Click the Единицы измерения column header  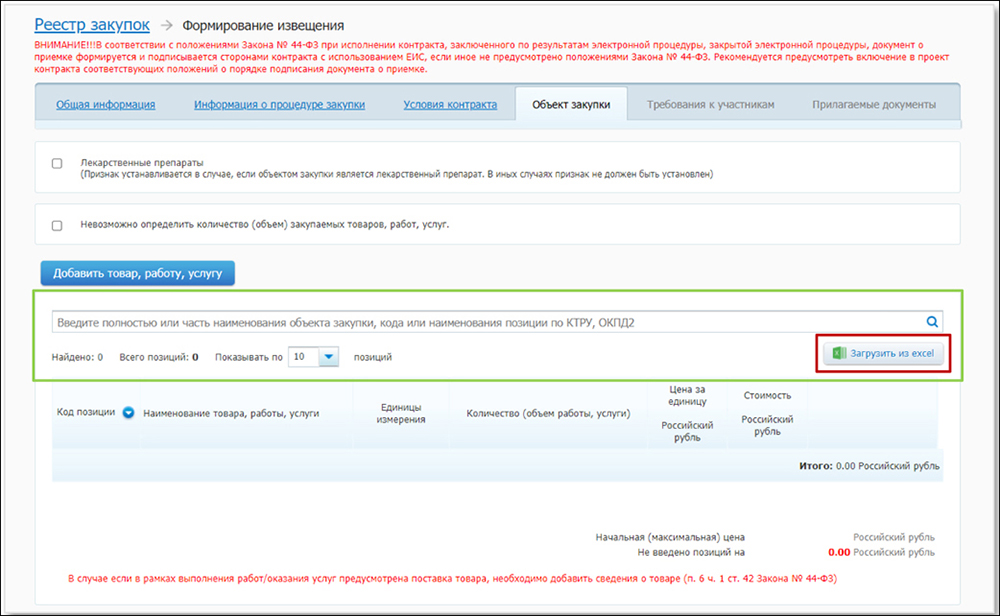pos(401,413)
